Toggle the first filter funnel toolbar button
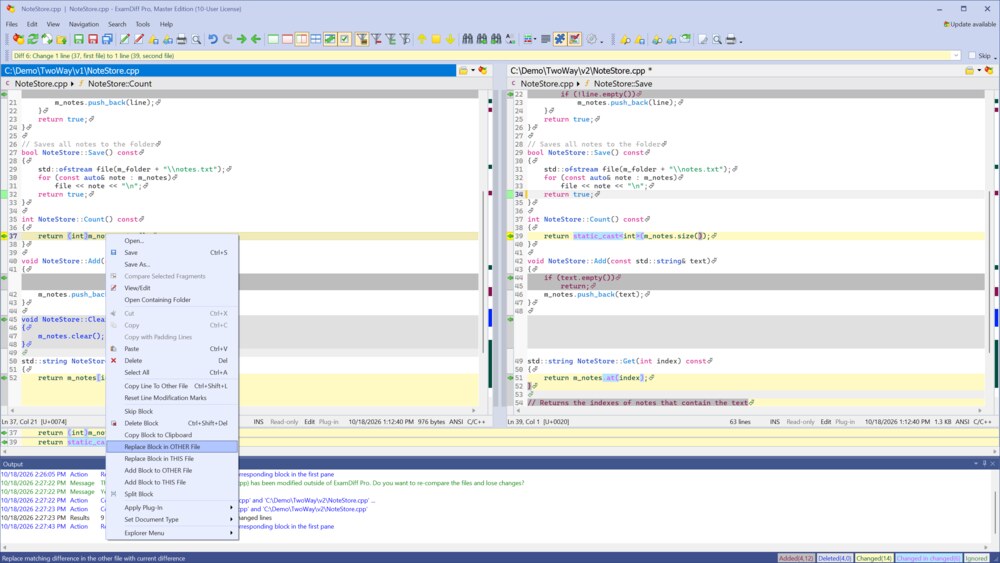 pos(362,40)
